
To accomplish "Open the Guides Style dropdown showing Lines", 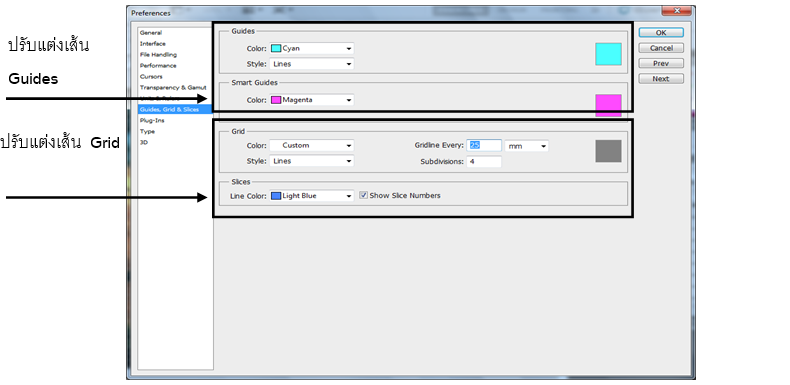I will pos(312,64).
